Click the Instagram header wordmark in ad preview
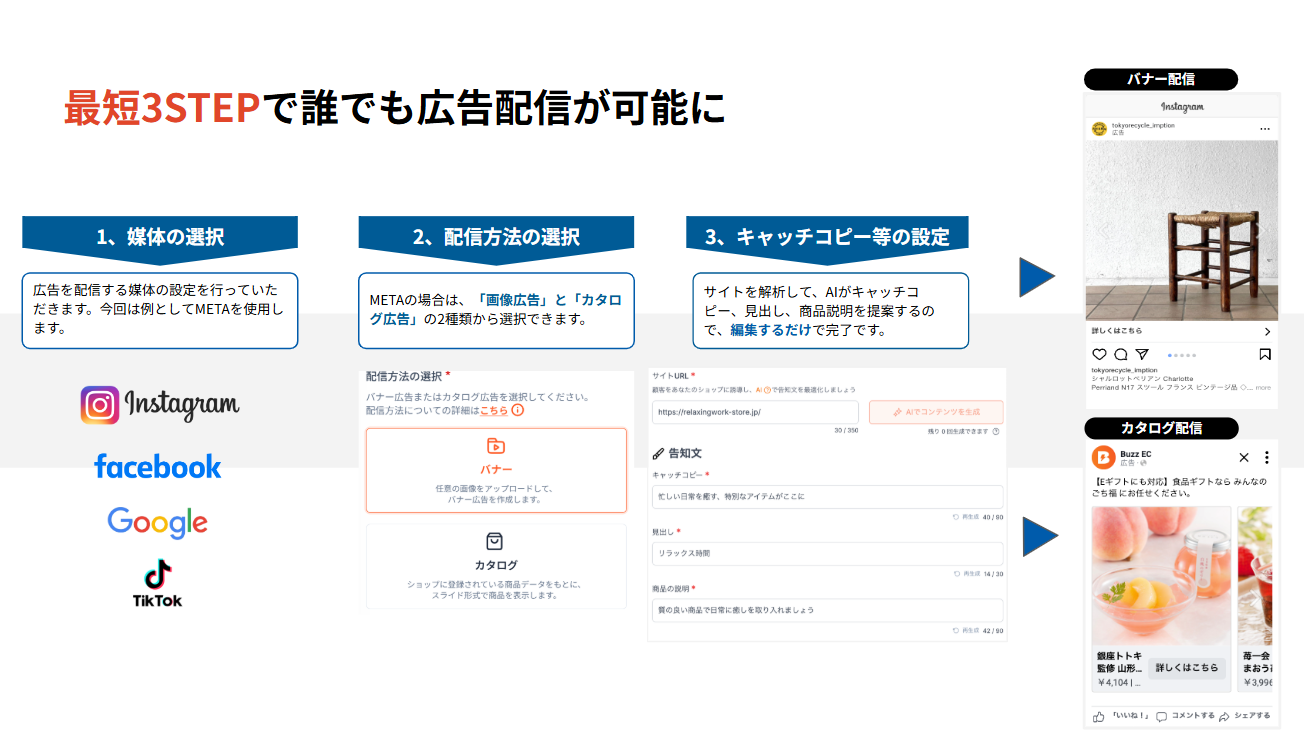 tap(1182, 107)
